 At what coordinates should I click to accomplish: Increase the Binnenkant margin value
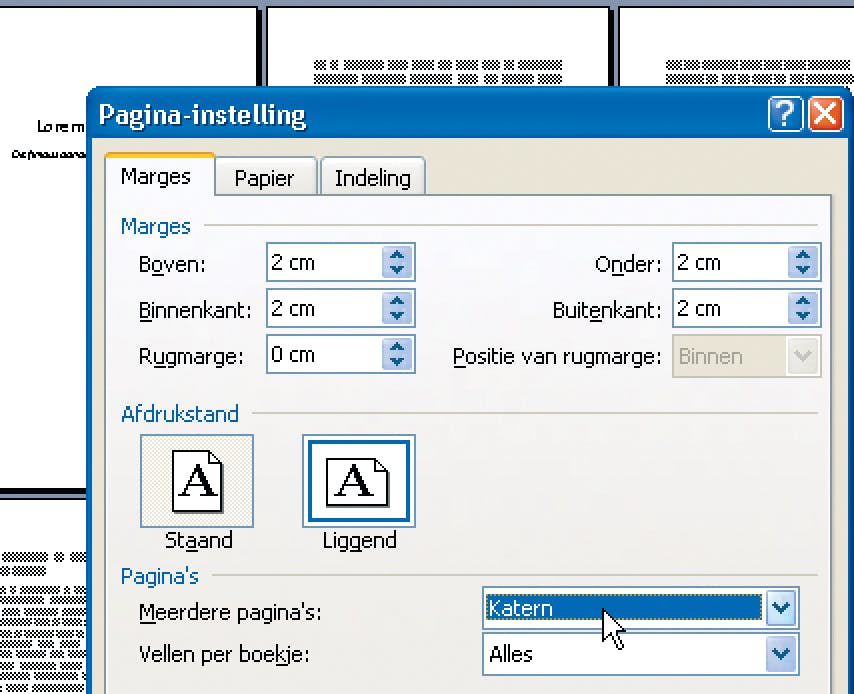coord(398,302)
